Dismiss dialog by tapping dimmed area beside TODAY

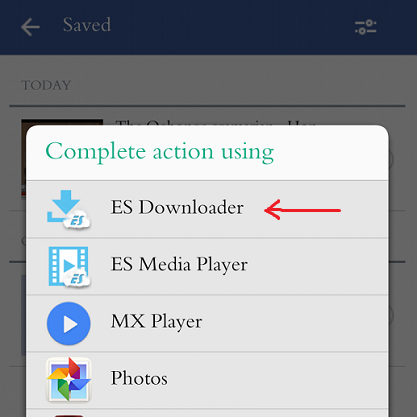[233, 85]
